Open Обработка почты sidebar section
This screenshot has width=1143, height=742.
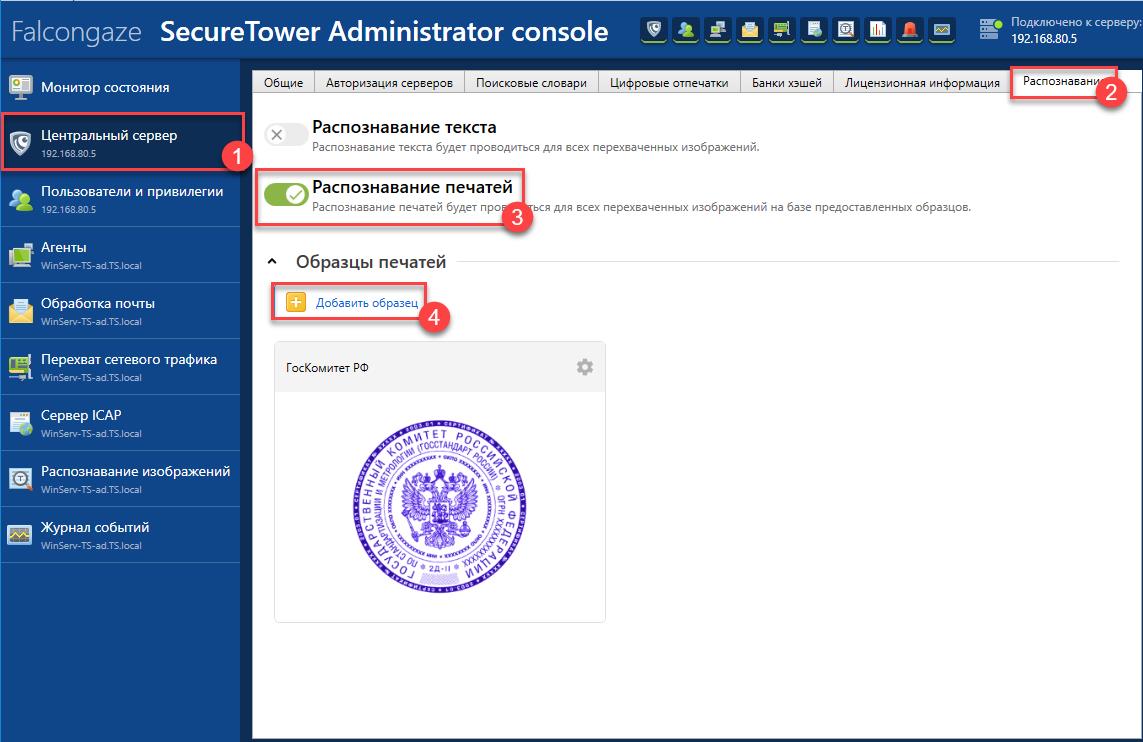pyautogui.click(x=120, y=311)
